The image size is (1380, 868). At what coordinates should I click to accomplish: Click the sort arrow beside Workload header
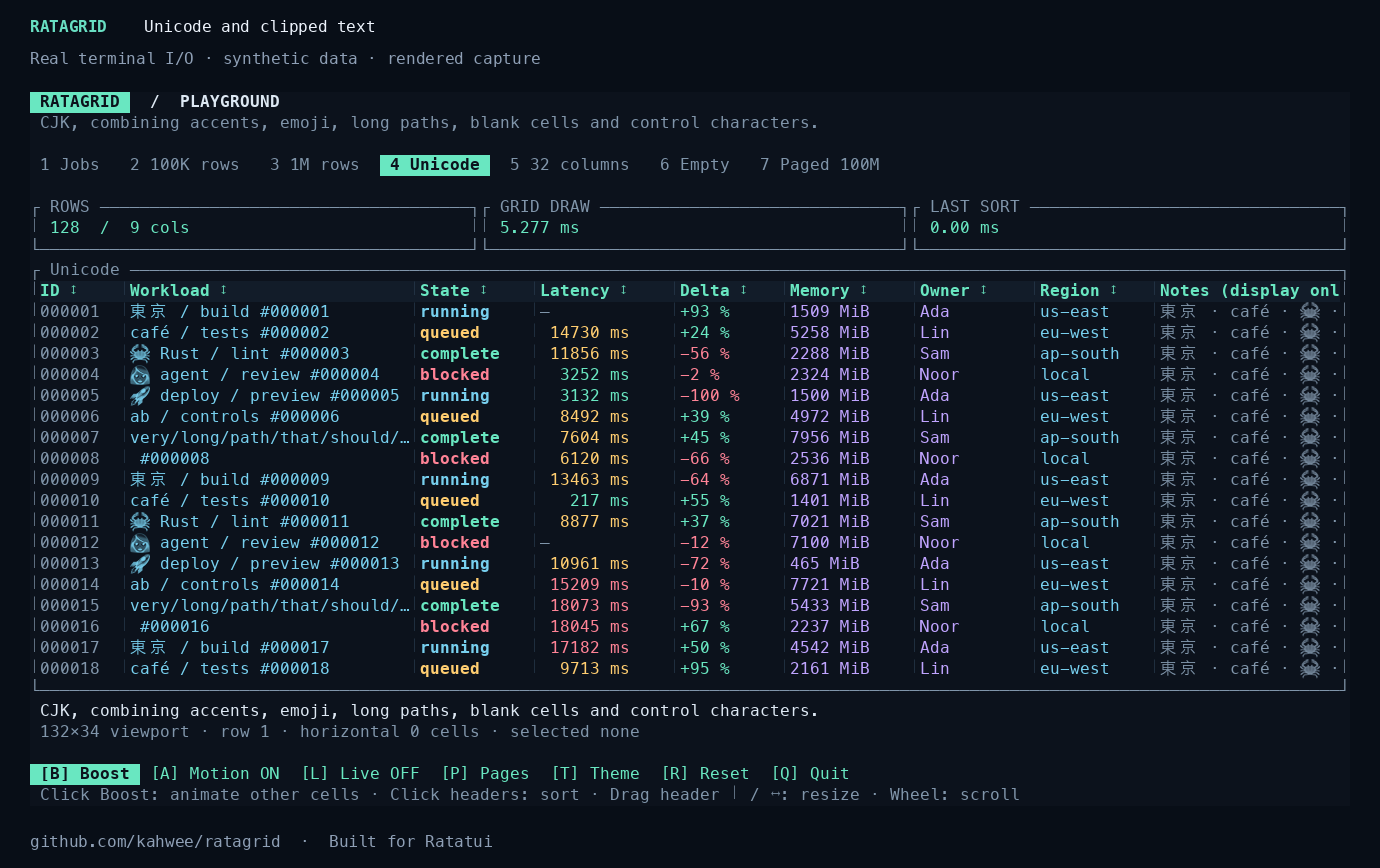[224, 290]
